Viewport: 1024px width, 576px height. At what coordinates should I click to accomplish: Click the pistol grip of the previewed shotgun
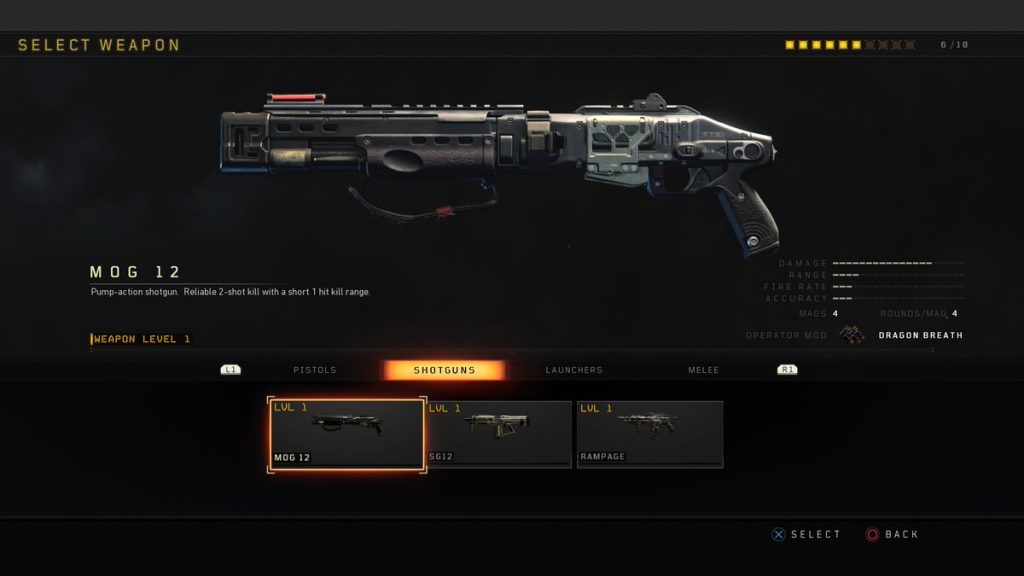coord(748,217)
